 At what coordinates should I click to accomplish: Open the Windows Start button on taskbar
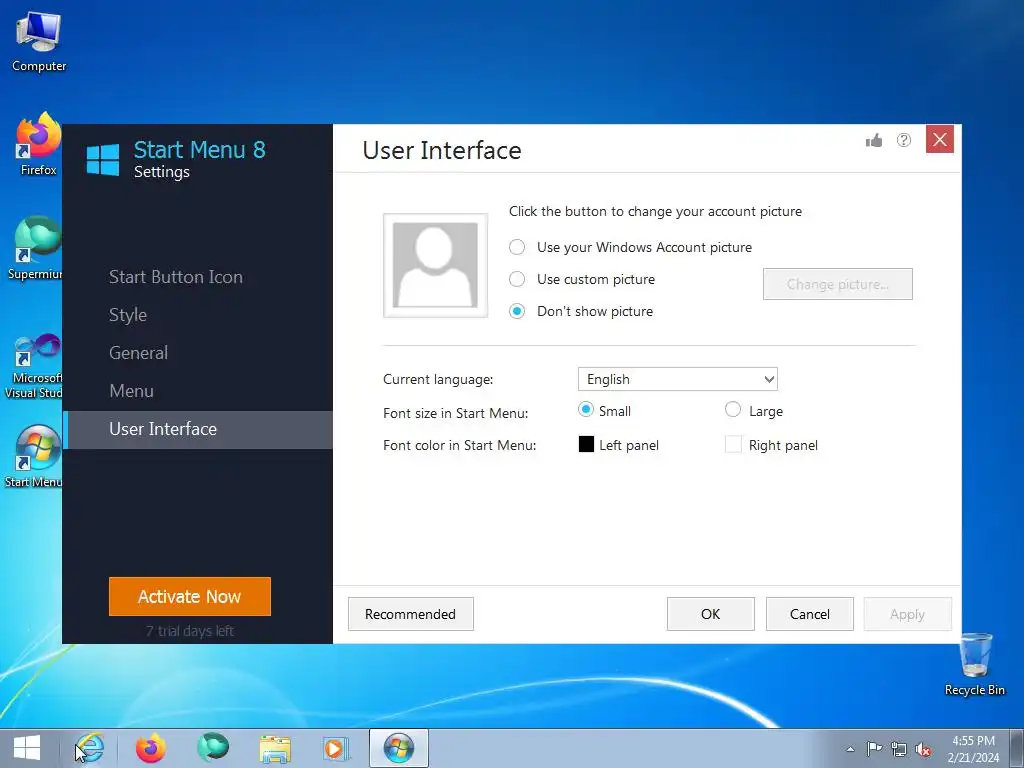tap(27, 748)
